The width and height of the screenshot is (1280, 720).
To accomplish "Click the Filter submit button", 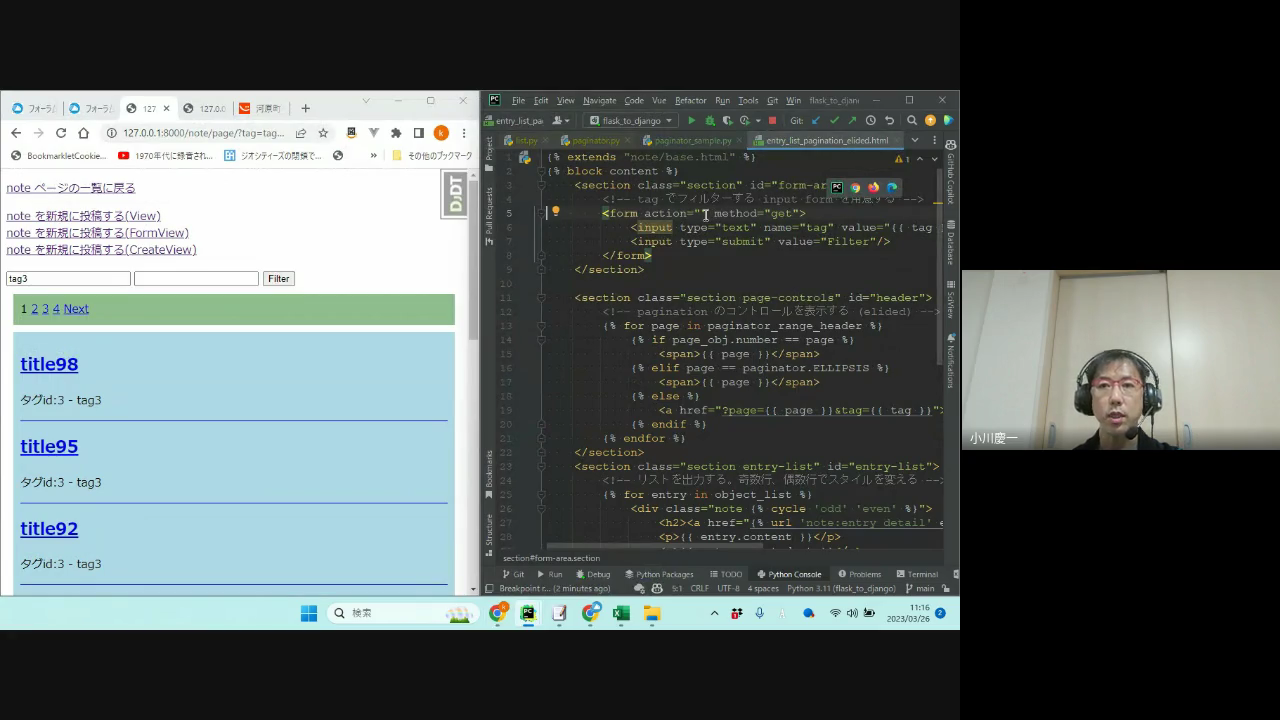I will tap(279, 279).
